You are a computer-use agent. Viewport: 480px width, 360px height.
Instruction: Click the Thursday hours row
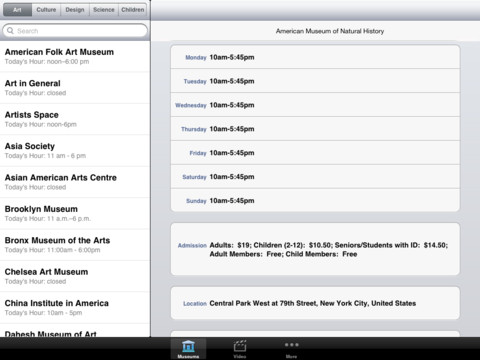tap(315, 129)
